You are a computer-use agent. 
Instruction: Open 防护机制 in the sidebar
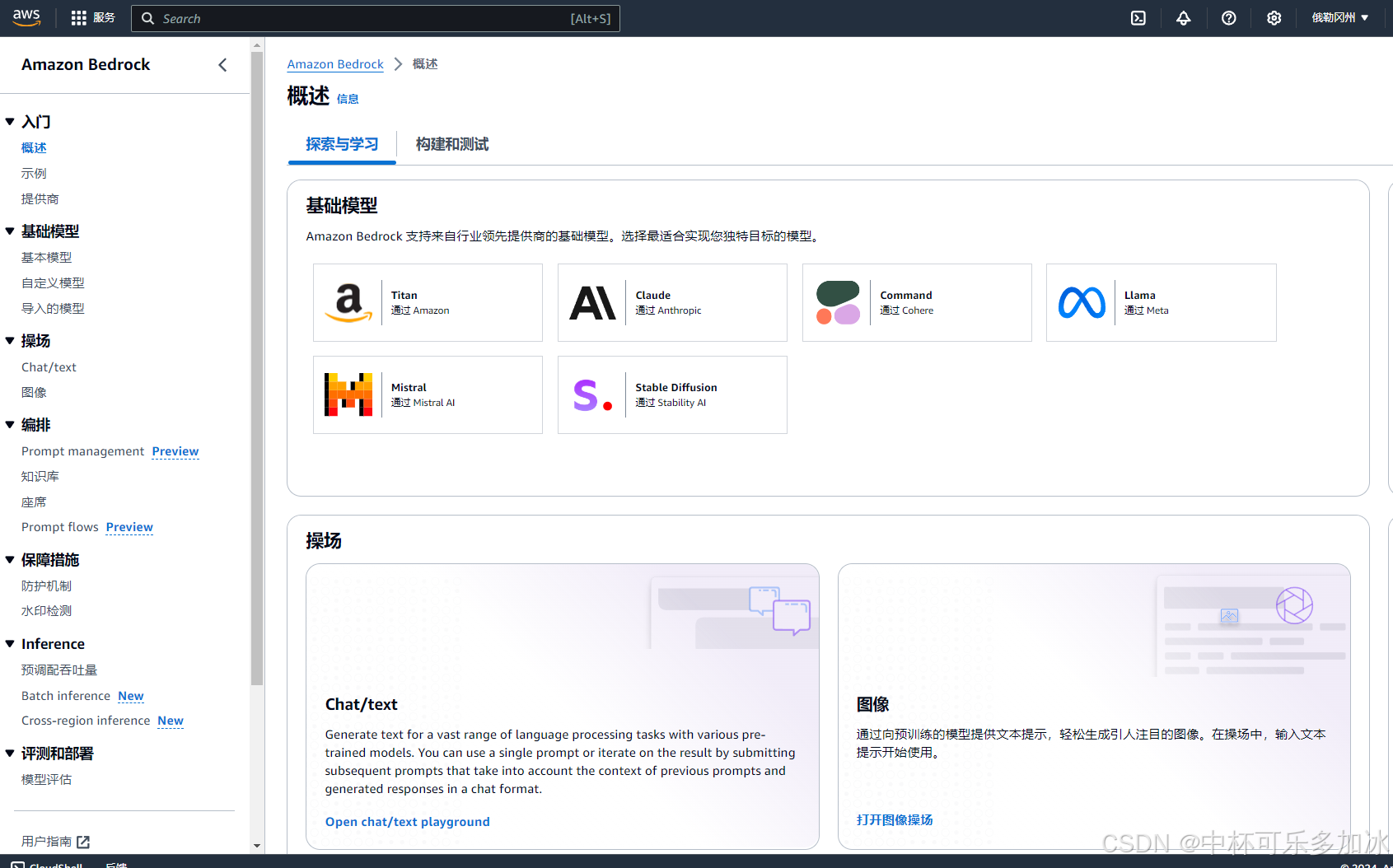[x=47, y=586]
